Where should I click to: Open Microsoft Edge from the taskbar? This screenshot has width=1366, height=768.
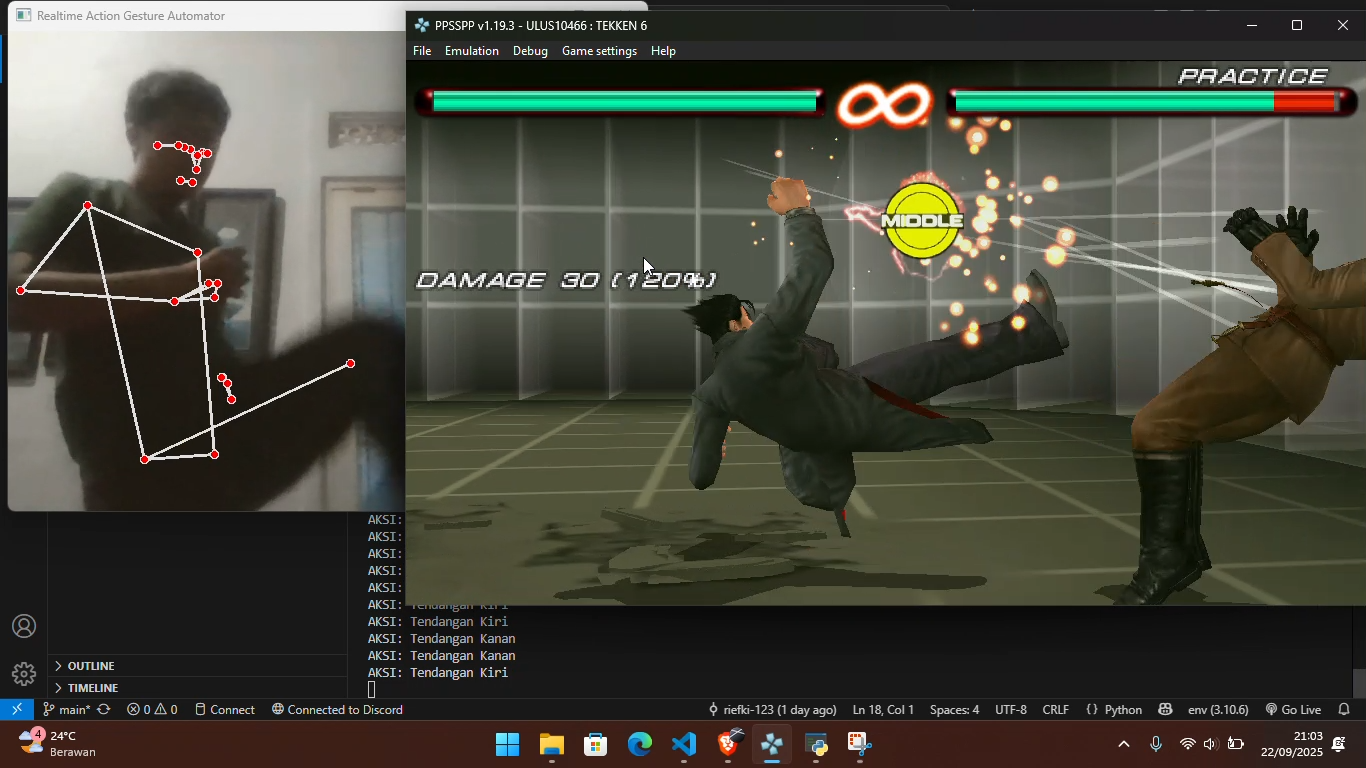point(640,745)
